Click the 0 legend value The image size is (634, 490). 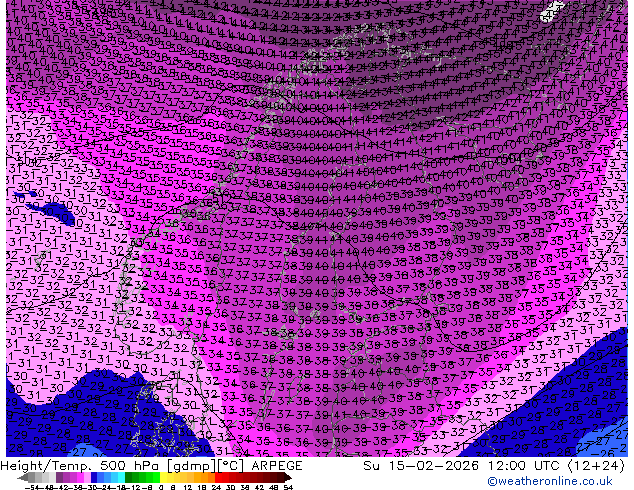[x=161, y=487]
